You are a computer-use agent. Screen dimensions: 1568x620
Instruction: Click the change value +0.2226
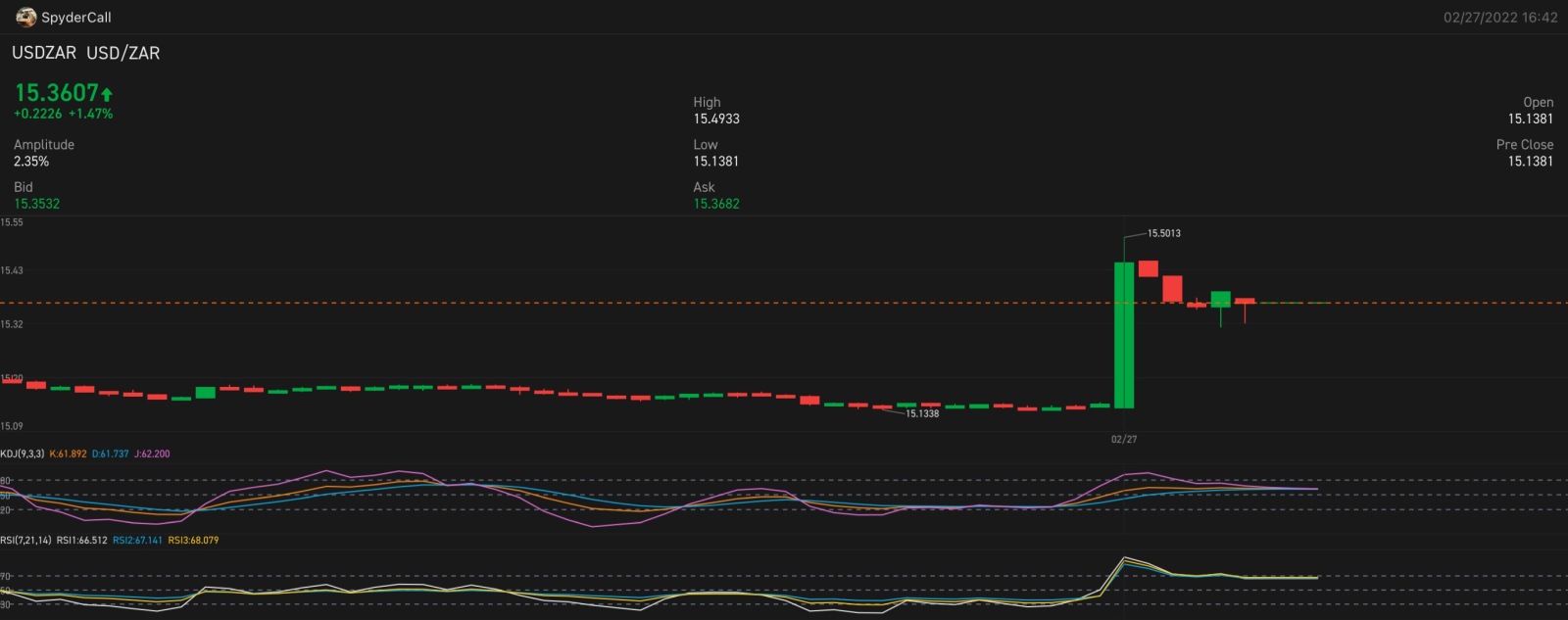[x=38, y=114]
